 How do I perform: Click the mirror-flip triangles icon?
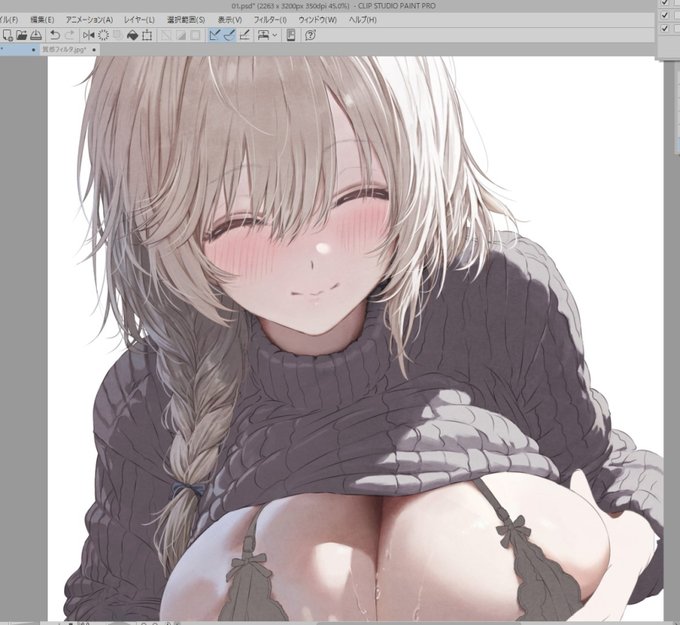[x=89, y=35]
